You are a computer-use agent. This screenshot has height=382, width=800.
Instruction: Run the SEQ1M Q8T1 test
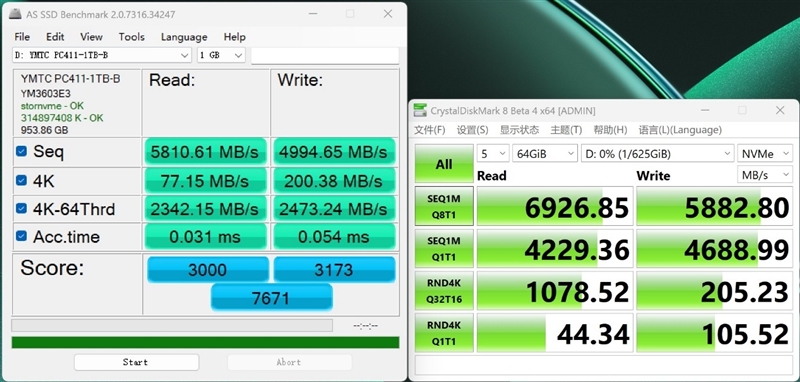pos(444,206)
